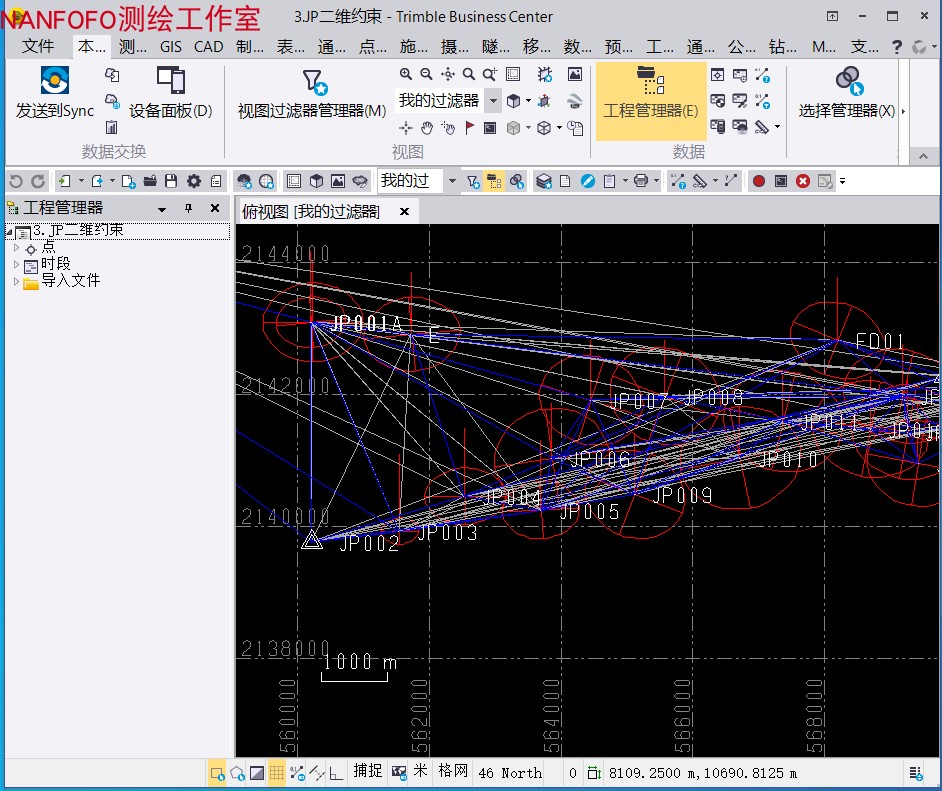Expand the 时段 tree node

(x=17, y=264)
